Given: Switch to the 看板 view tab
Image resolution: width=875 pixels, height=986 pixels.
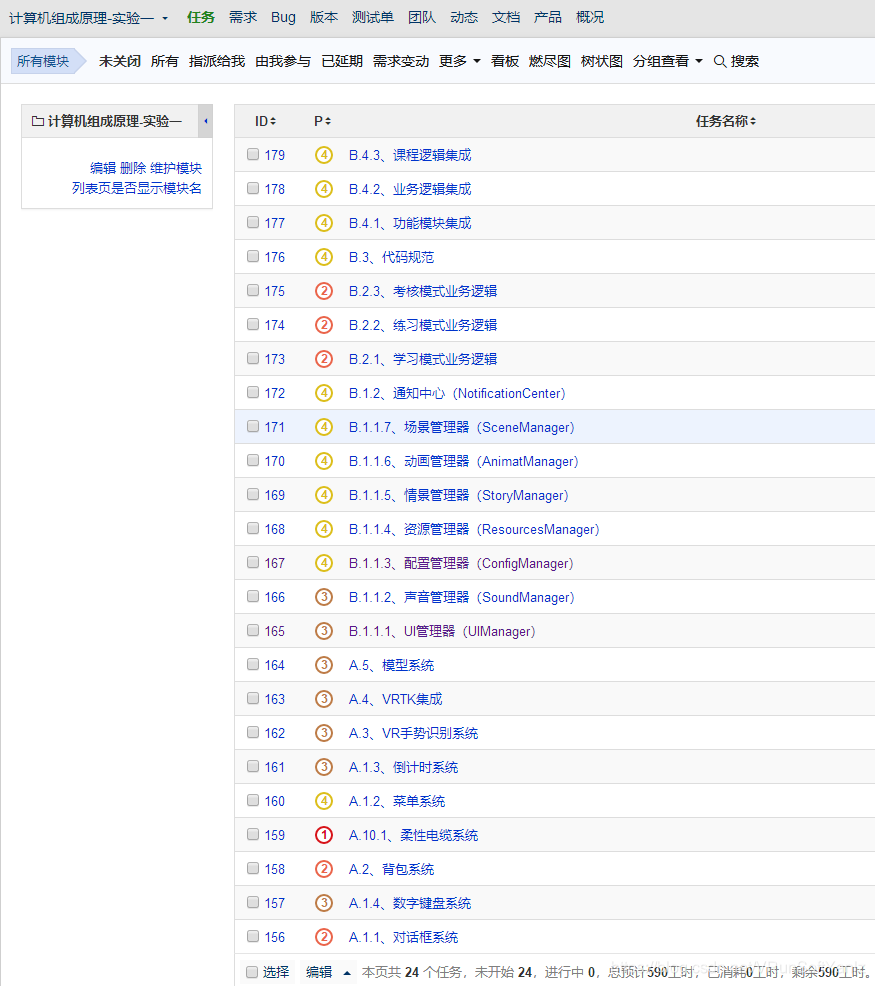Looking at the screenshot, I should click(x=504, y=61).
